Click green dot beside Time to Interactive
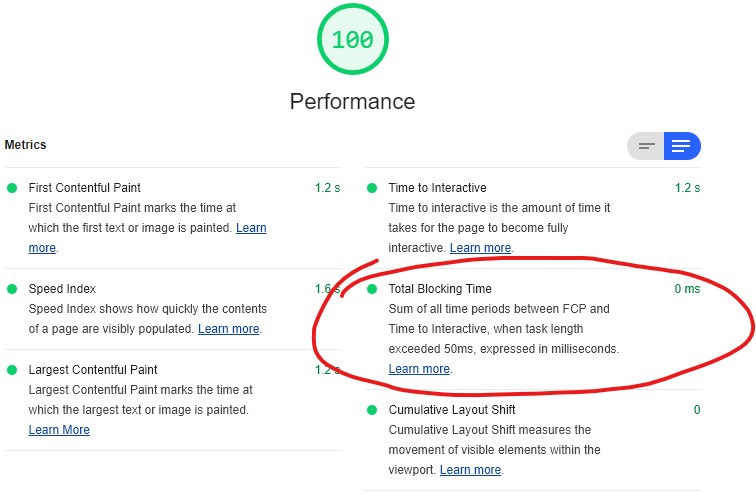The image size is (756, 494). (372, 188)
